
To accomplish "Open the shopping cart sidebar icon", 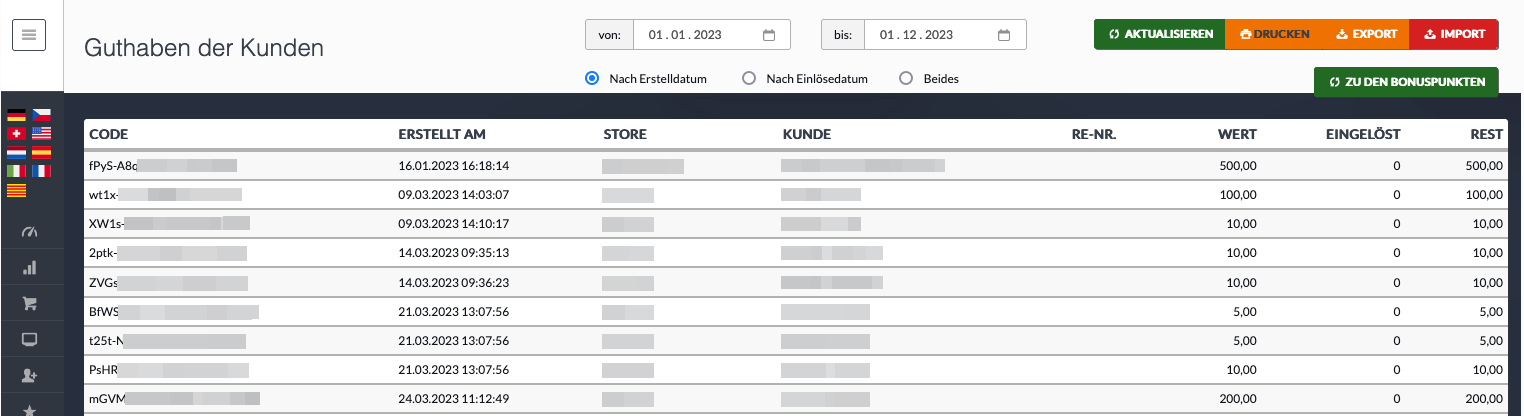I will (29, 304).
